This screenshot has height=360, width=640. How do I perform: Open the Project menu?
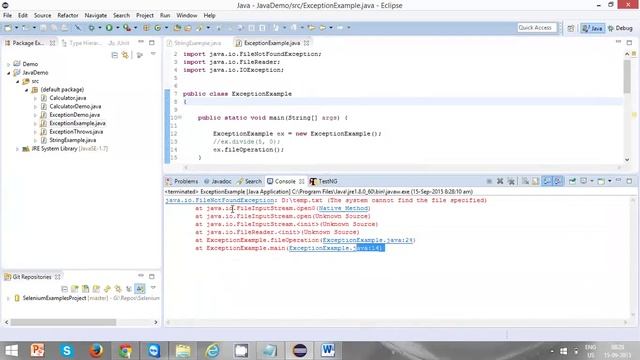point(144,16)
